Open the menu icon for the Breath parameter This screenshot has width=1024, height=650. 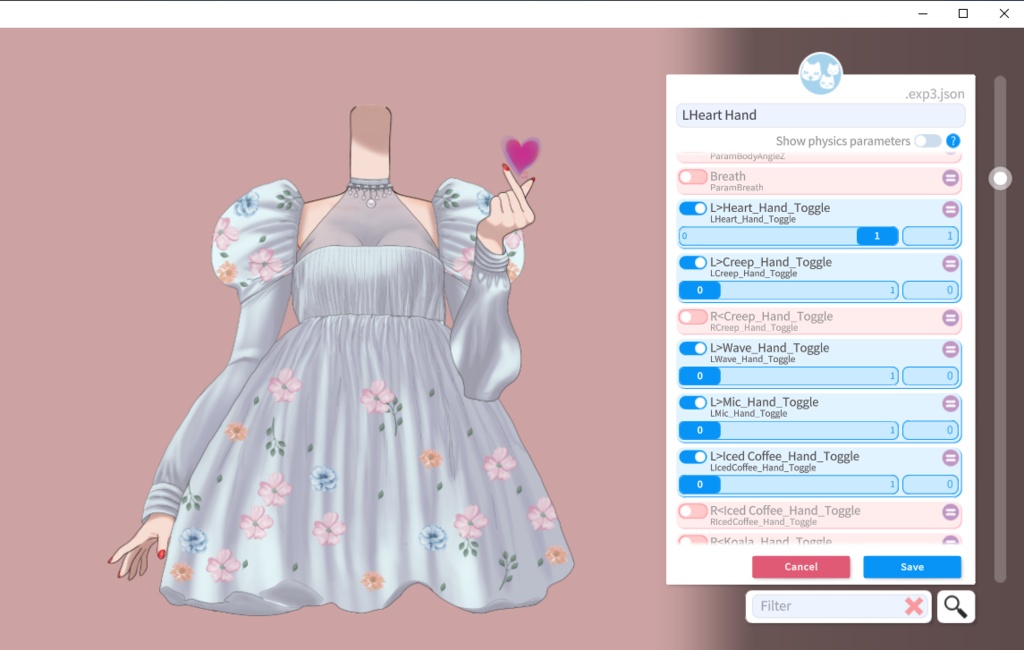point(950,177)
